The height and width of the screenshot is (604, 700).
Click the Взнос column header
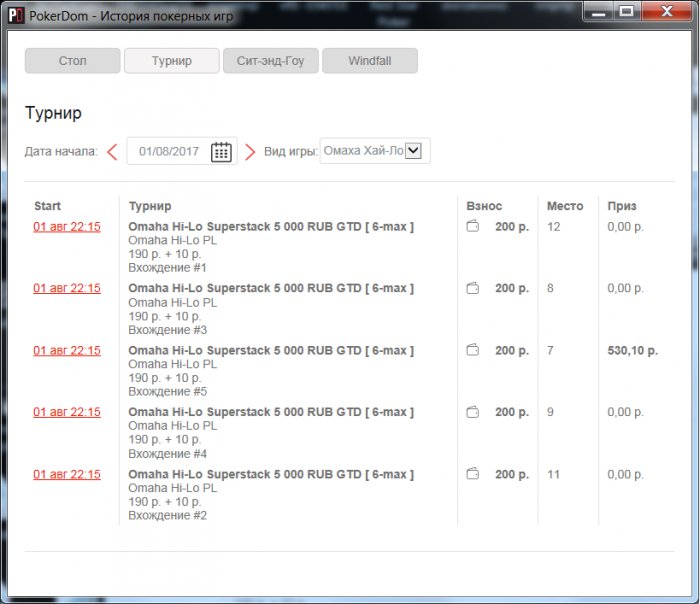[484, 206]
